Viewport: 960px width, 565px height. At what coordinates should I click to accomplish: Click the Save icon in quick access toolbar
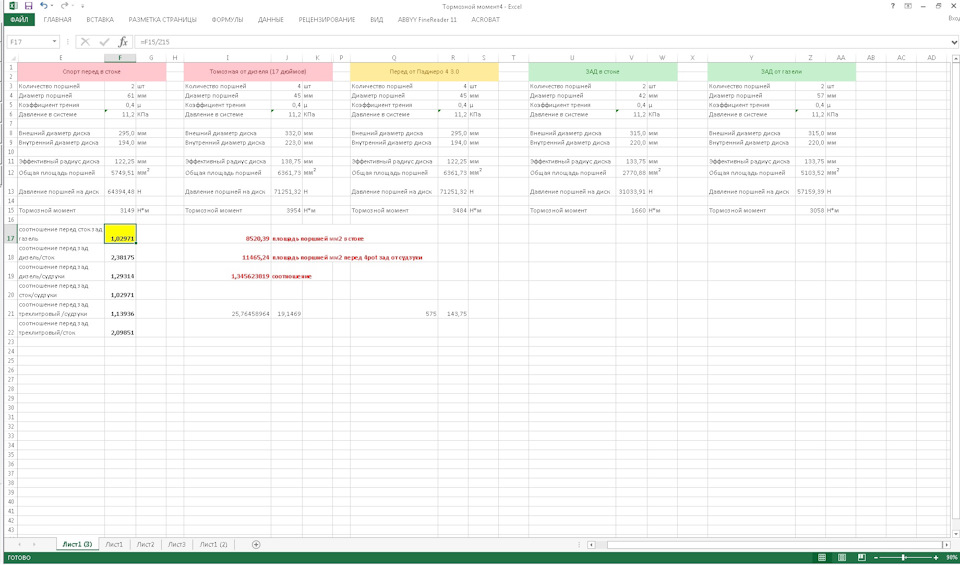point(27,6)
